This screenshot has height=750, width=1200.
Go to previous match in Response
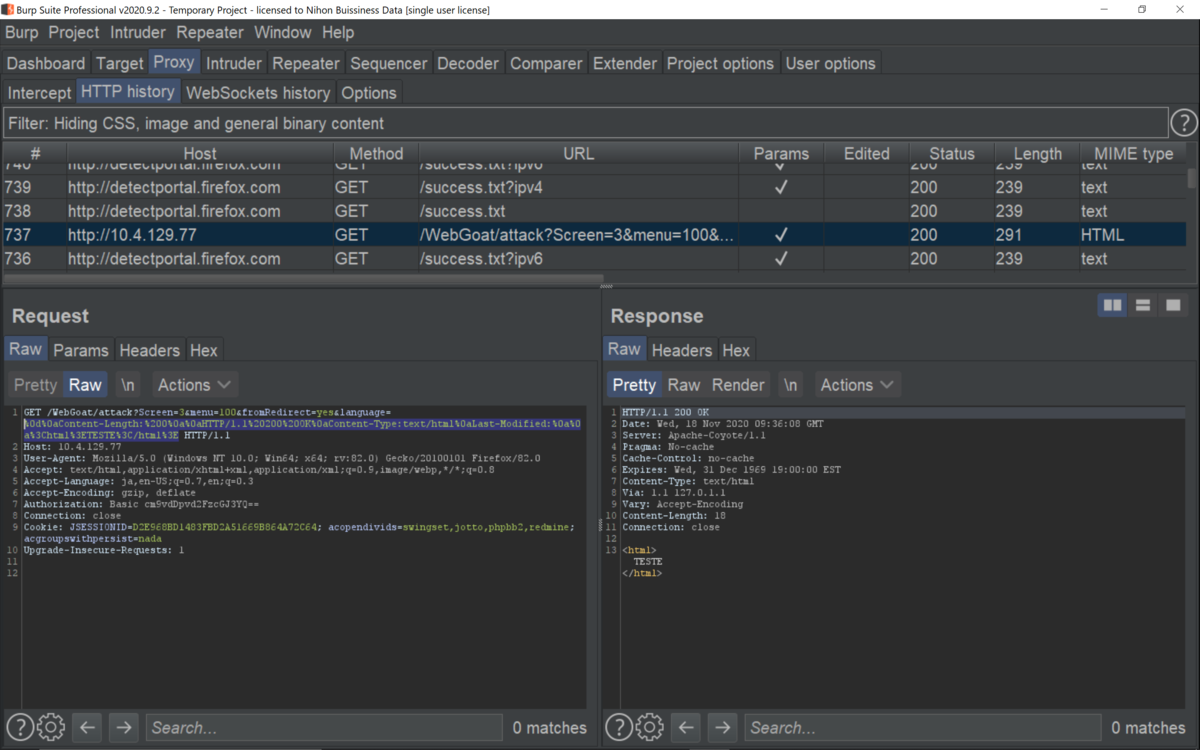686,727
